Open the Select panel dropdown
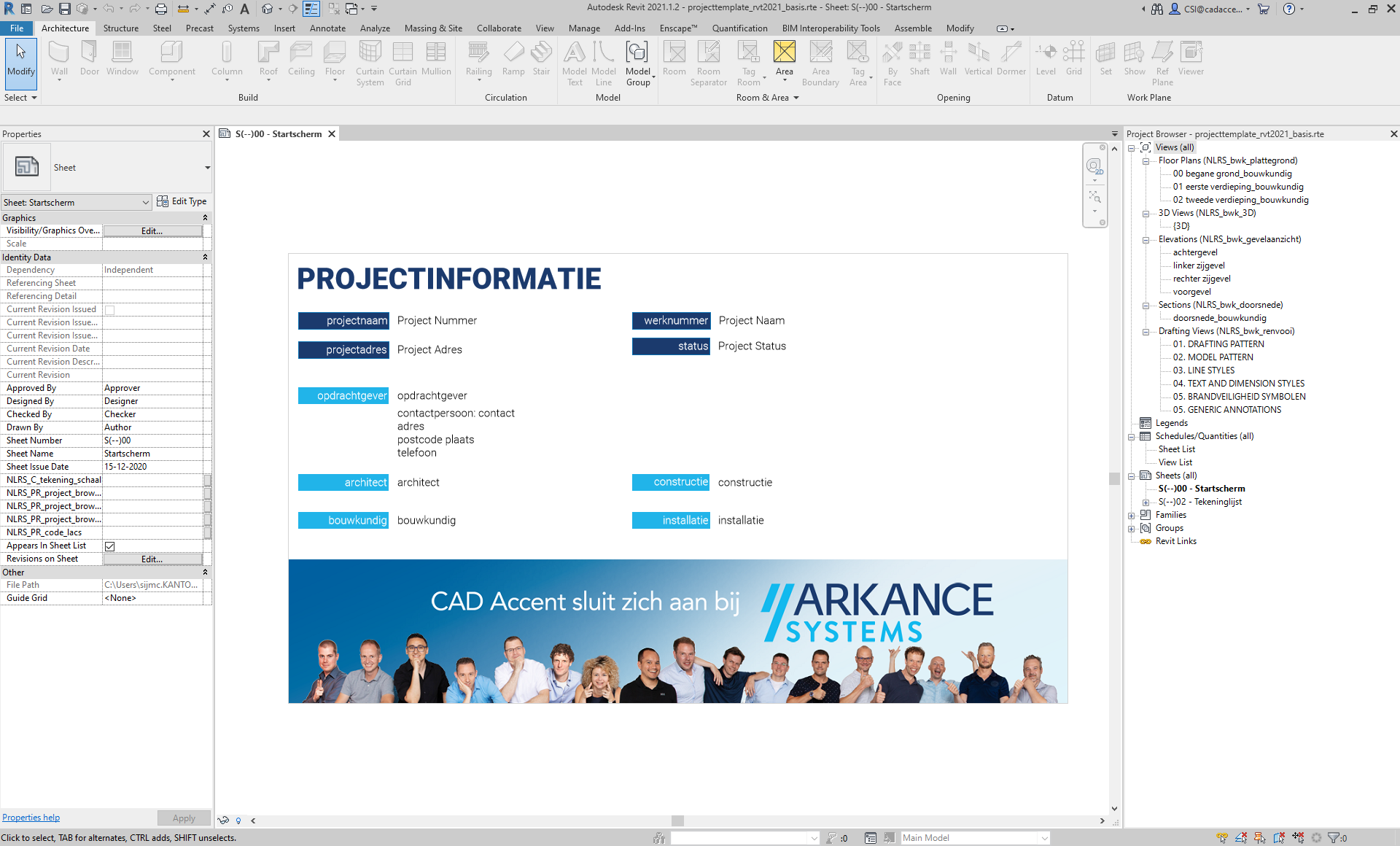Viewport: 1400px width, 846px height. (20, 98)
